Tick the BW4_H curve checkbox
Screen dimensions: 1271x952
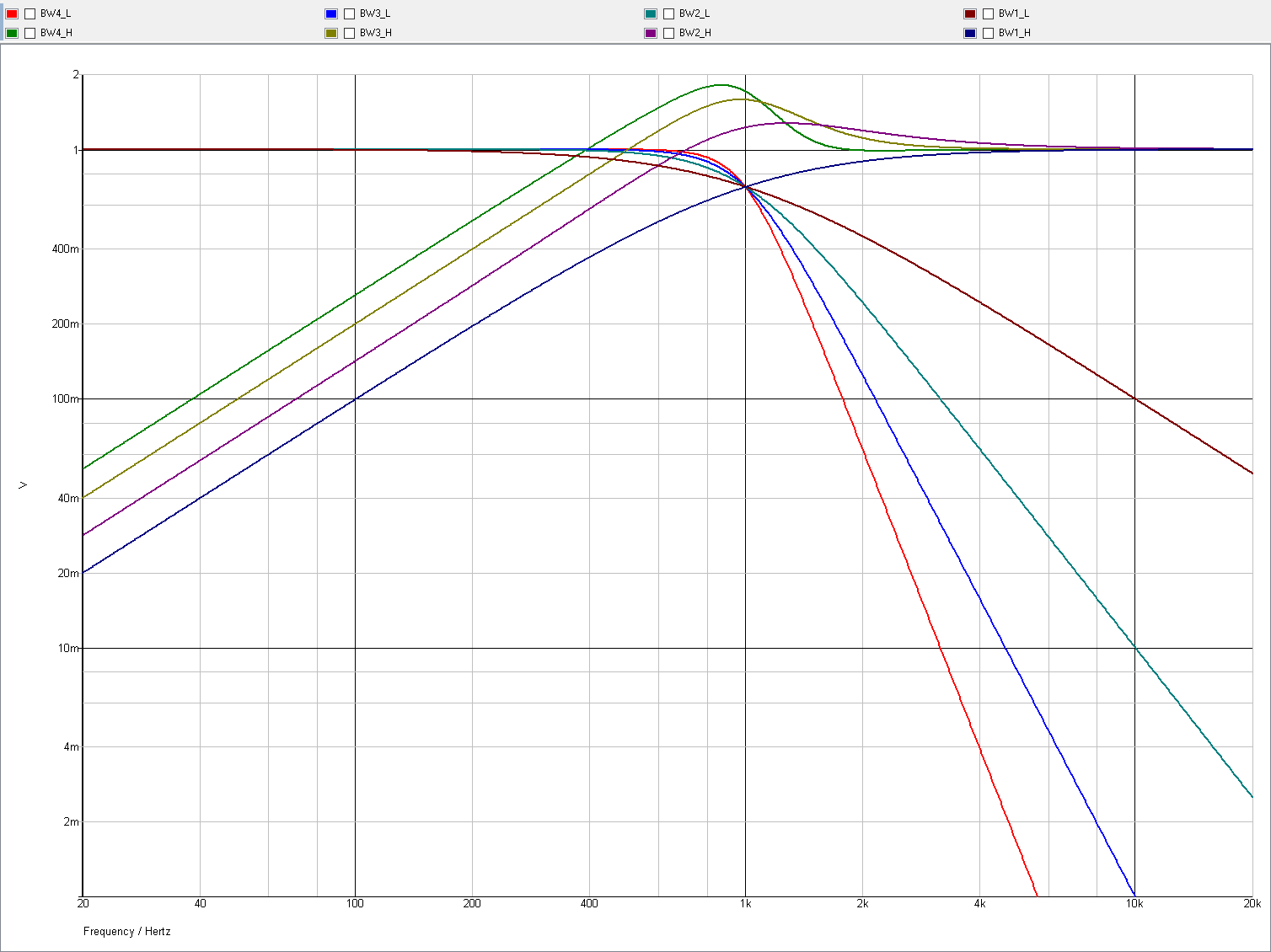coord(30,33)
